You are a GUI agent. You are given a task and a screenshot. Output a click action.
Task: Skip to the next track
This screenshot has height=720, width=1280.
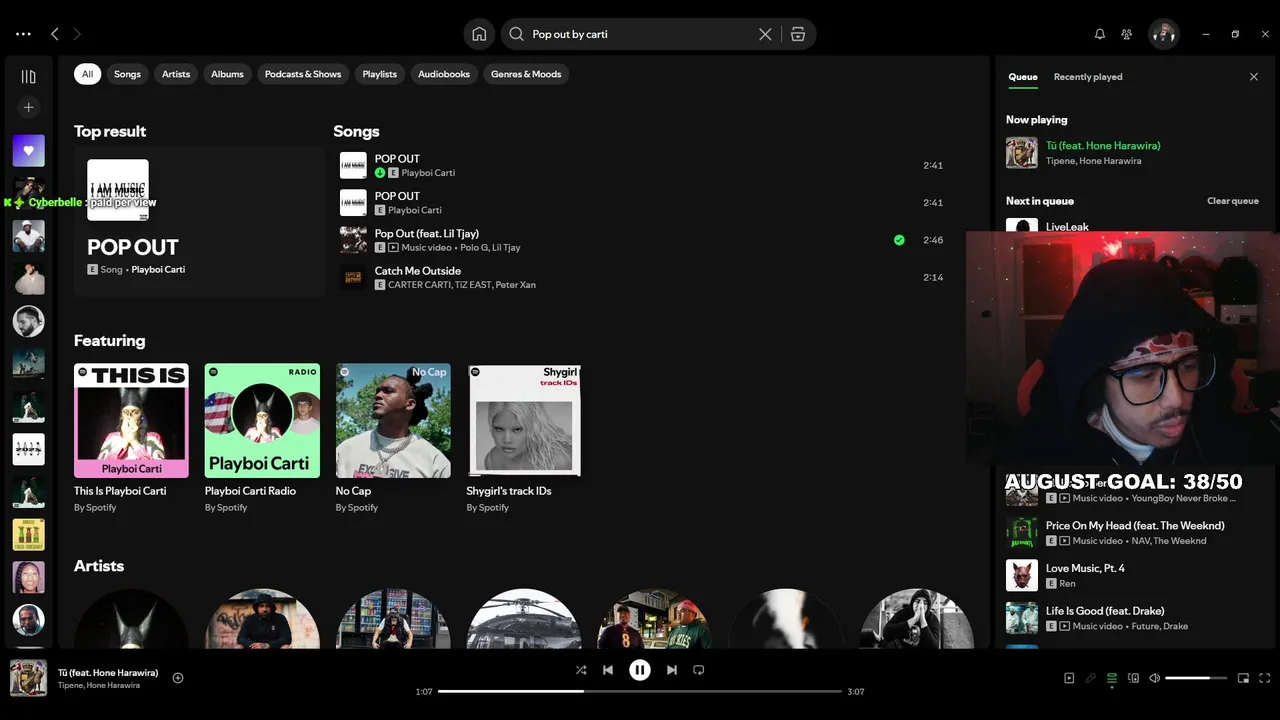coord(672,670)
